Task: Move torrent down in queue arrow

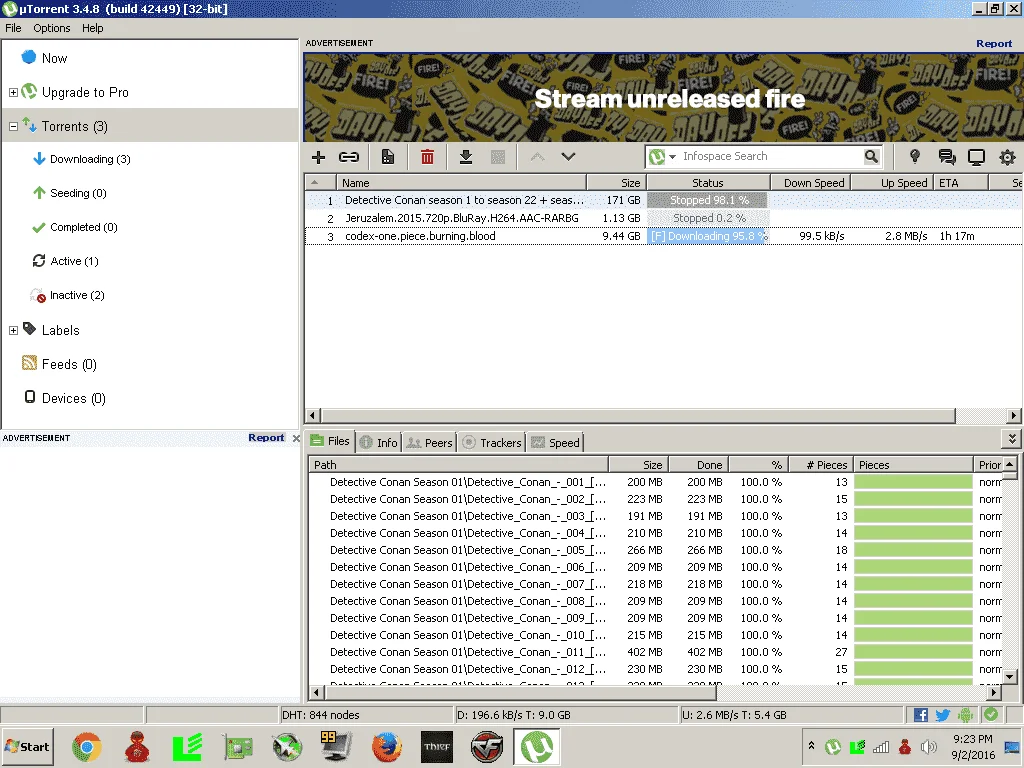Action: [568, 157]
